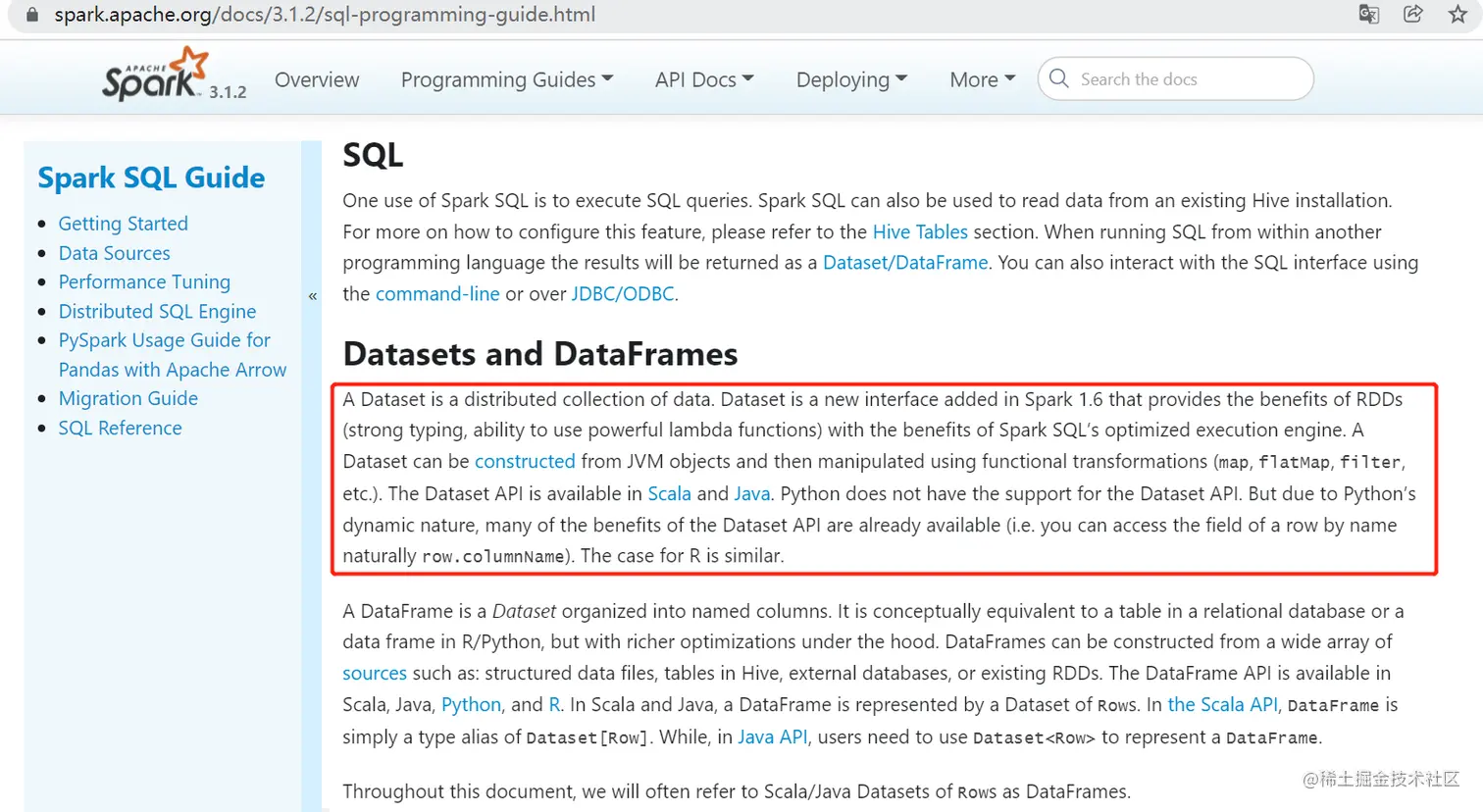Click the 3.1.2 version label
Screen dimensions: 1483x812
[228, 92]
